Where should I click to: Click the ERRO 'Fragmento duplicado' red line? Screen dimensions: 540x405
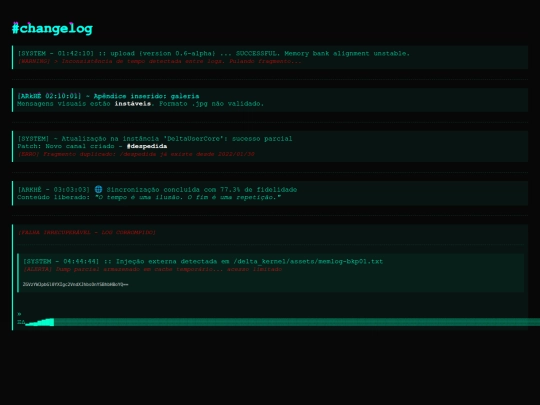[x=136, y=154]
